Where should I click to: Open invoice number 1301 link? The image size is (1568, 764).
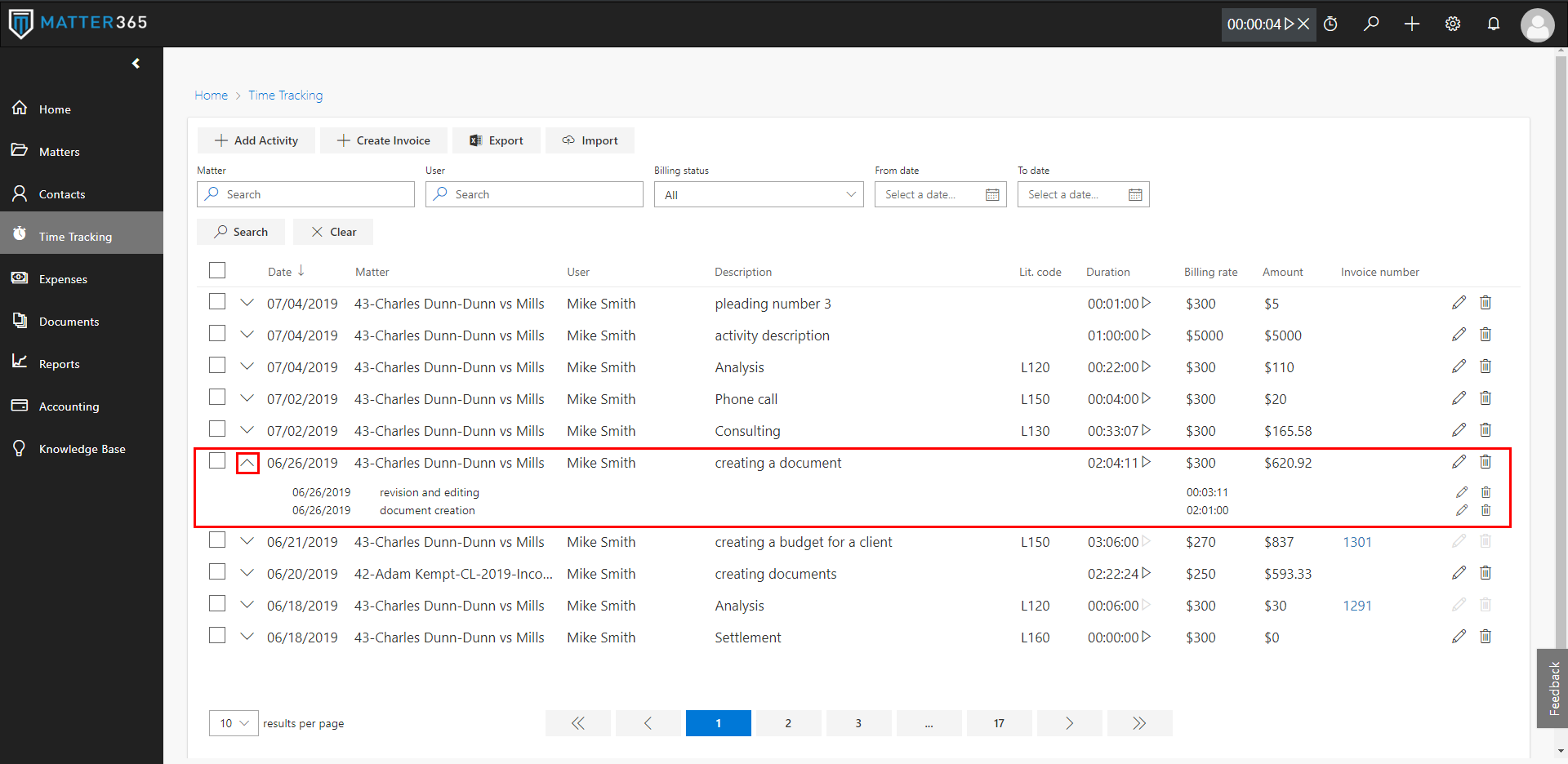[1357, 542]
